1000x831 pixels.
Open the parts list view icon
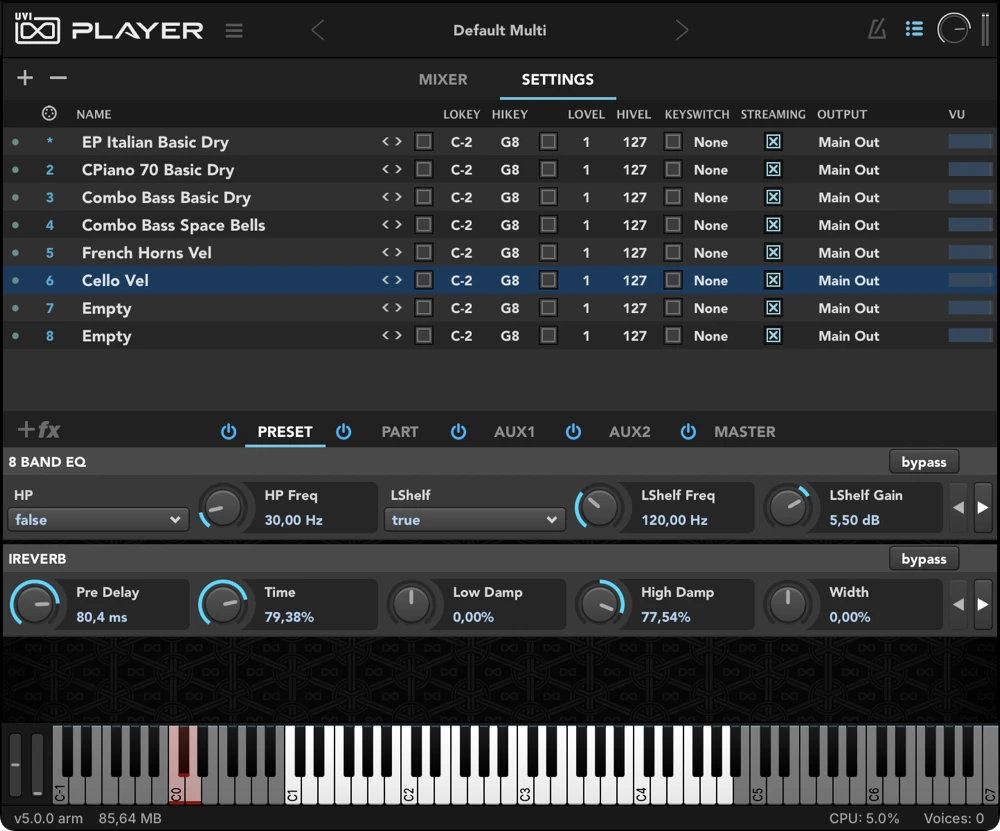[914, 29]
